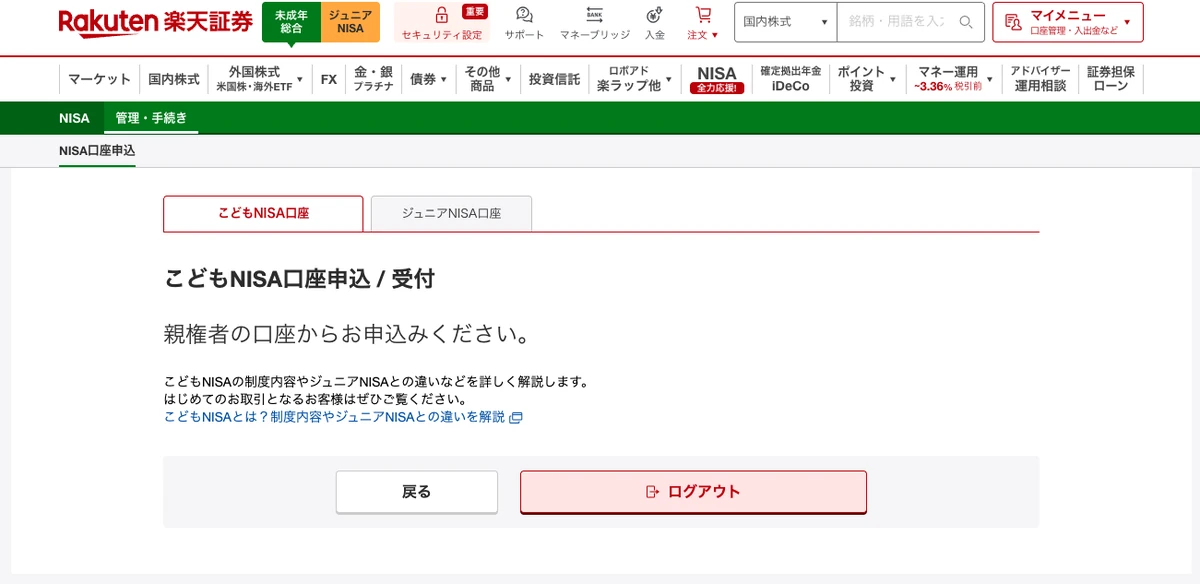The height and width of the screenshot is (584, 1200).
Task: Open 国内株式 navigation menu item
Action: 174,79
